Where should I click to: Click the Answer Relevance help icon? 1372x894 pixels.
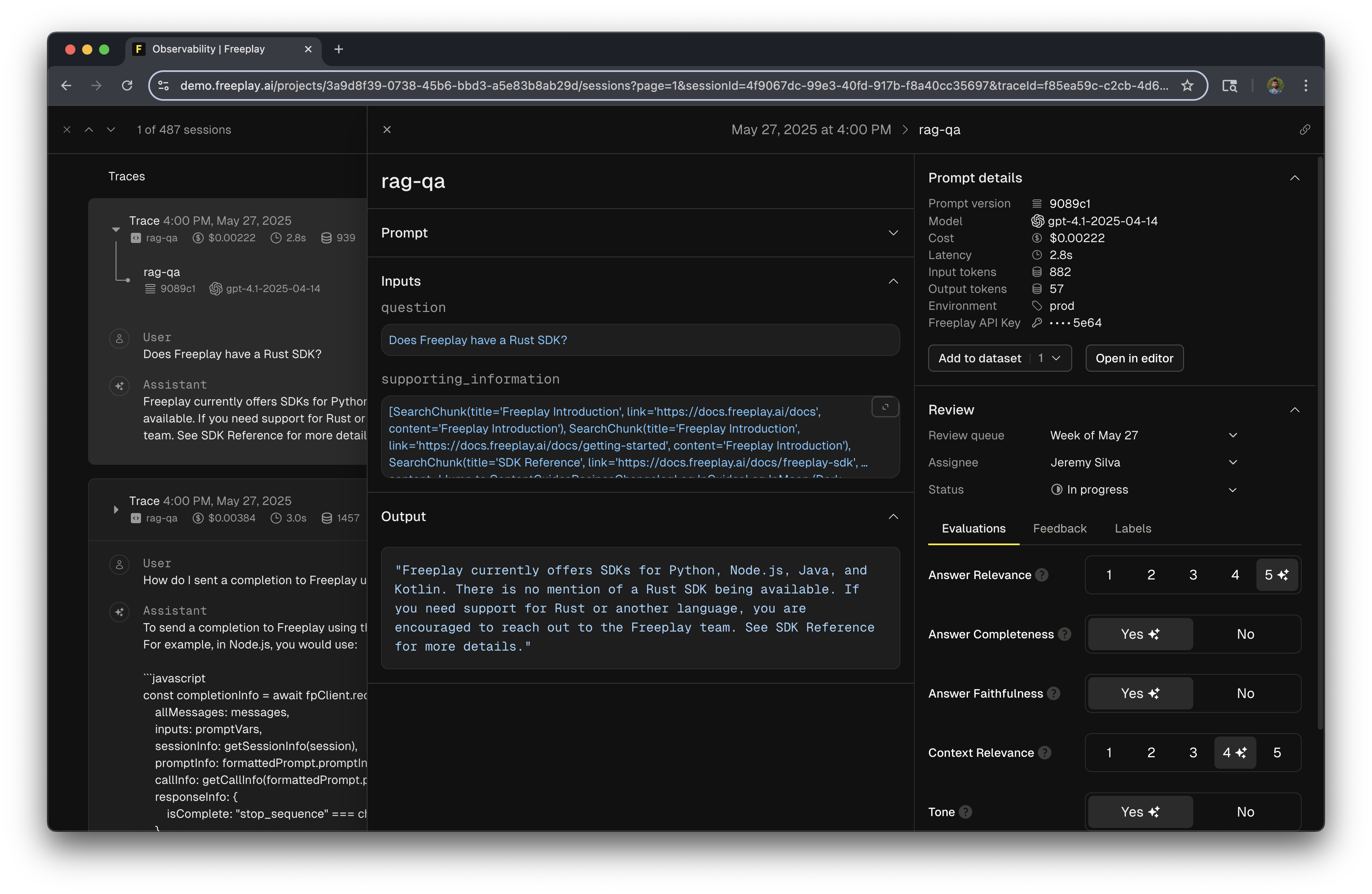[1041, 575]
